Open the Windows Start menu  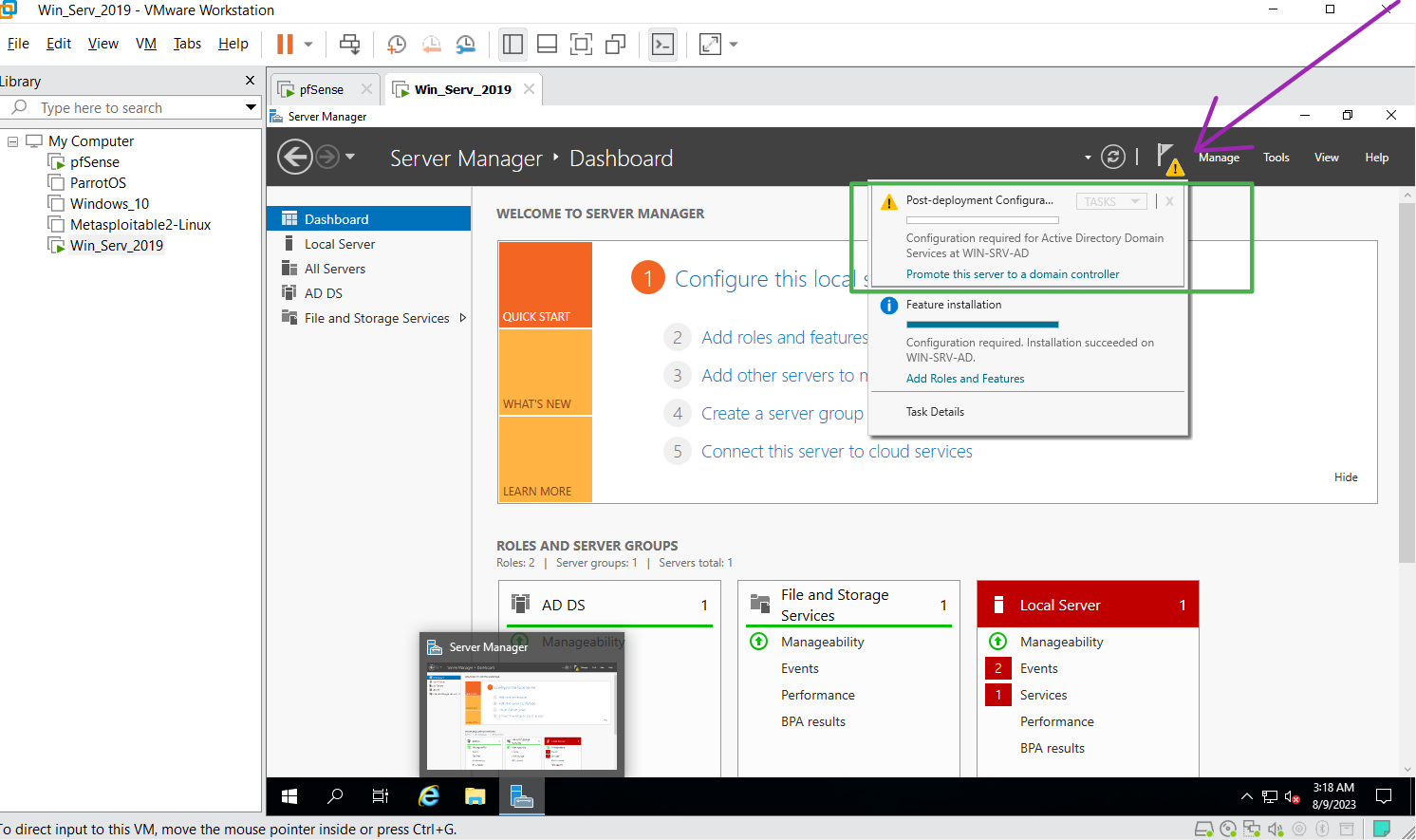pos(289,796)
